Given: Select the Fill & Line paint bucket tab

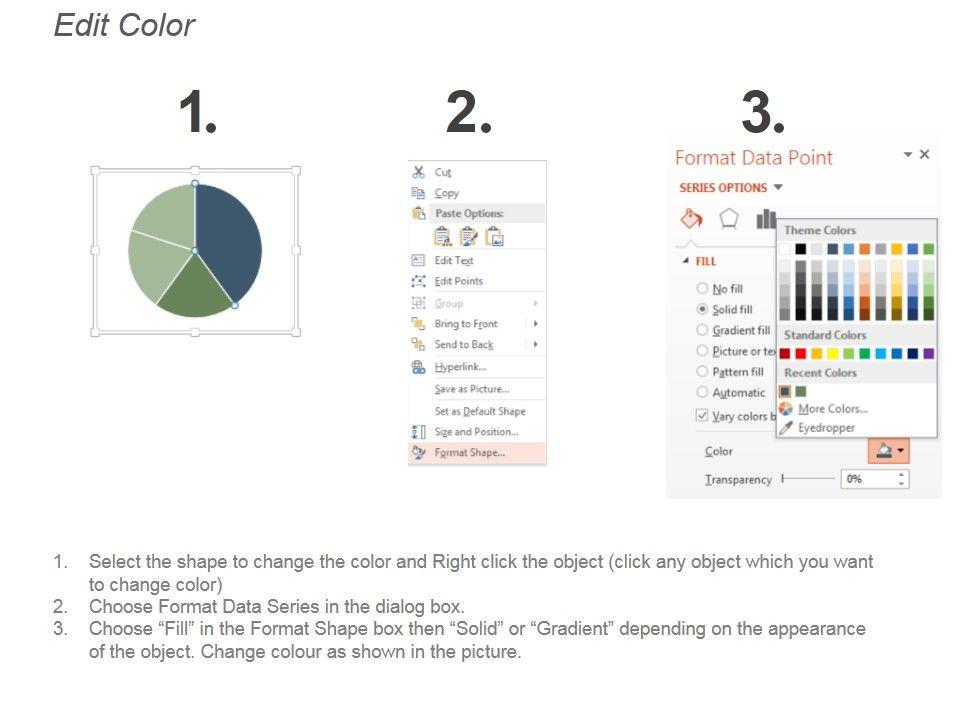Looking at the screenshot, I should (x=691, y=218).
